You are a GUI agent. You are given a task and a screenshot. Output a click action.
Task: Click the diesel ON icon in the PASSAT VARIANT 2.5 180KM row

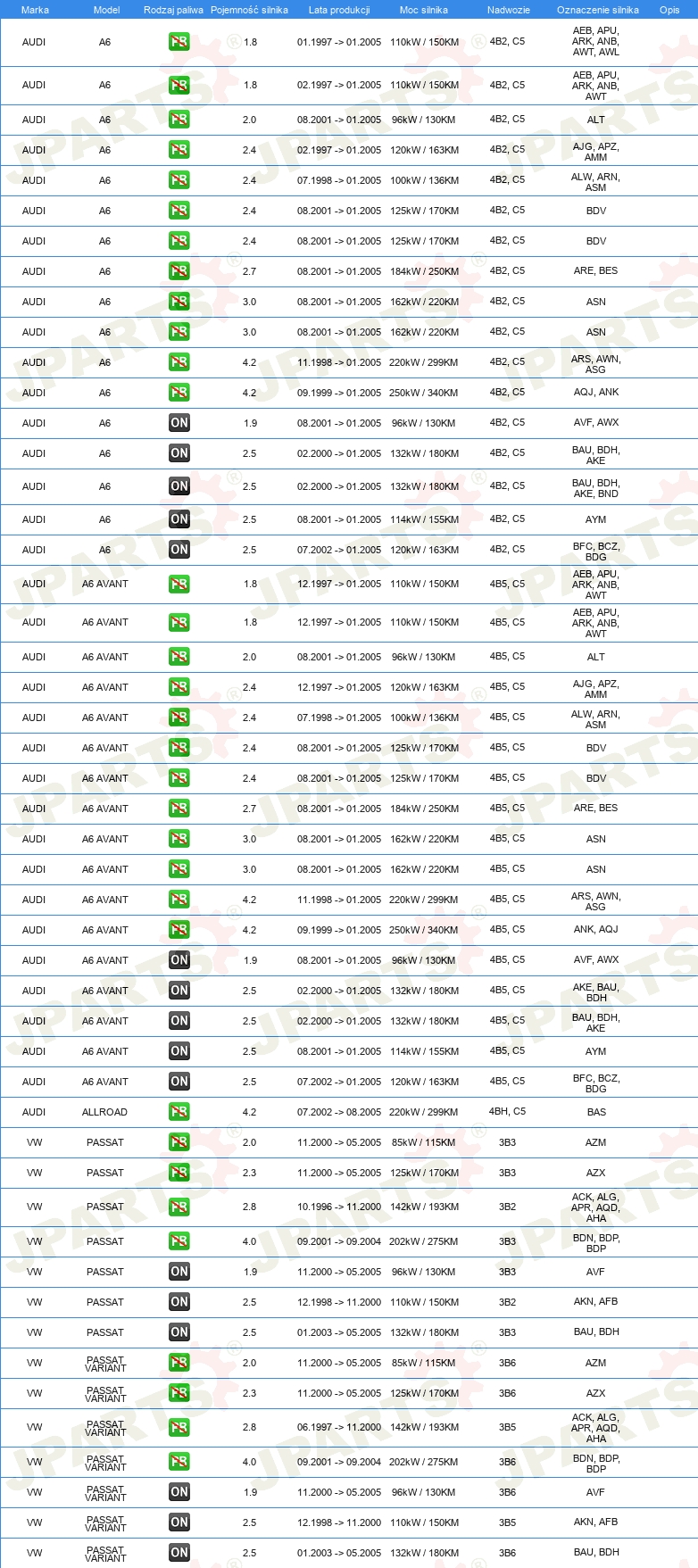pos(179,1553)
